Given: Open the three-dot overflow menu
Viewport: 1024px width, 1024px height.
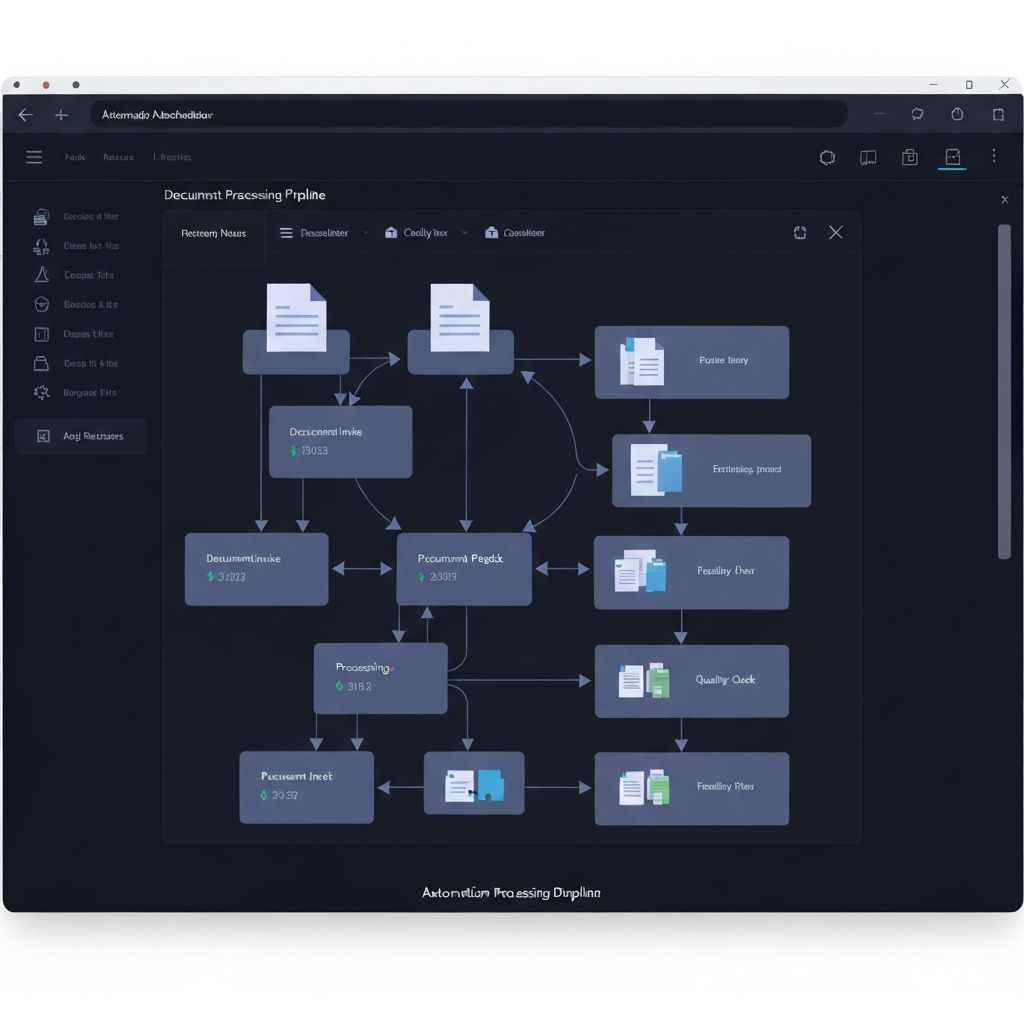Looking at the screenshot, I should (993, 157).
